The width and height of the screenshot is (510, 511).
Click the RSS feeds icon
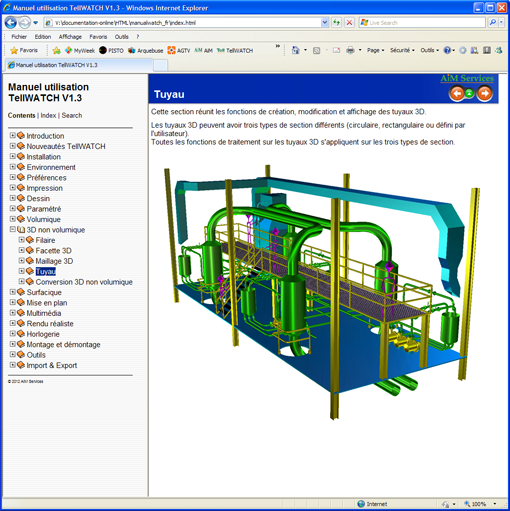(316, 50)
